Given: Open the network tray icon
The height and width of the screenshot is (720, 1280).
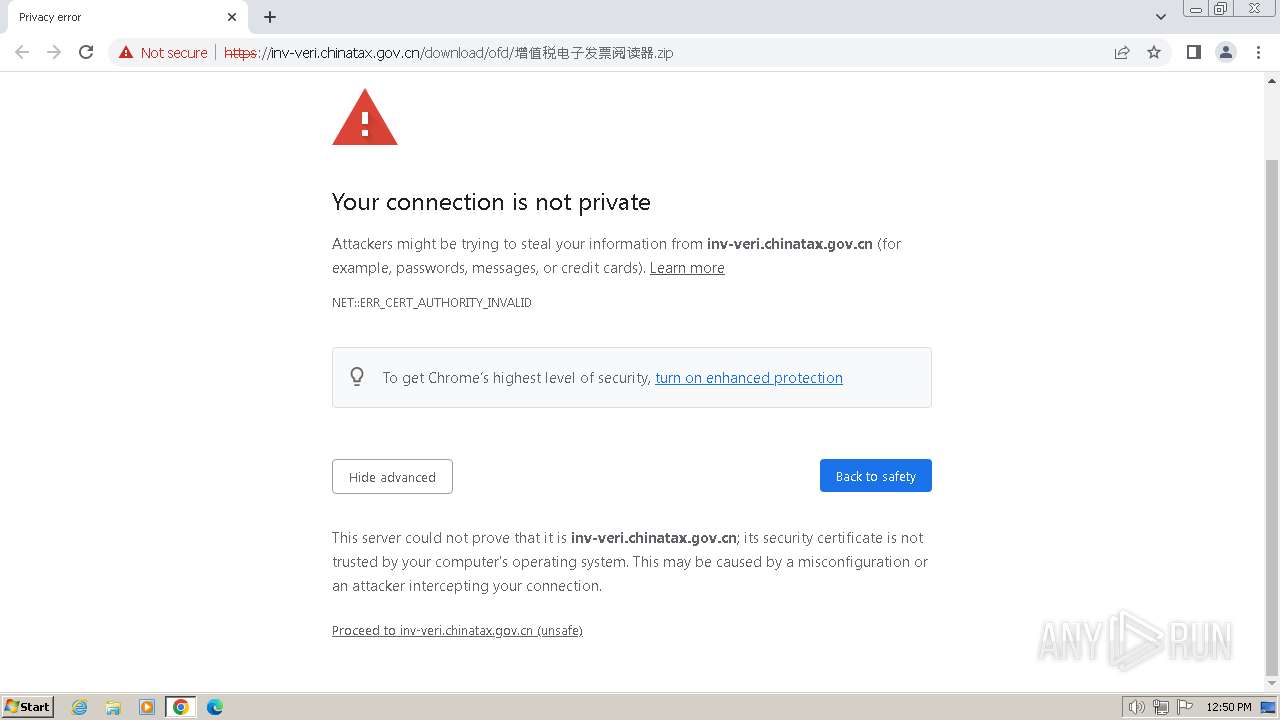Looking at the screenshot, I should (1161, 707).
